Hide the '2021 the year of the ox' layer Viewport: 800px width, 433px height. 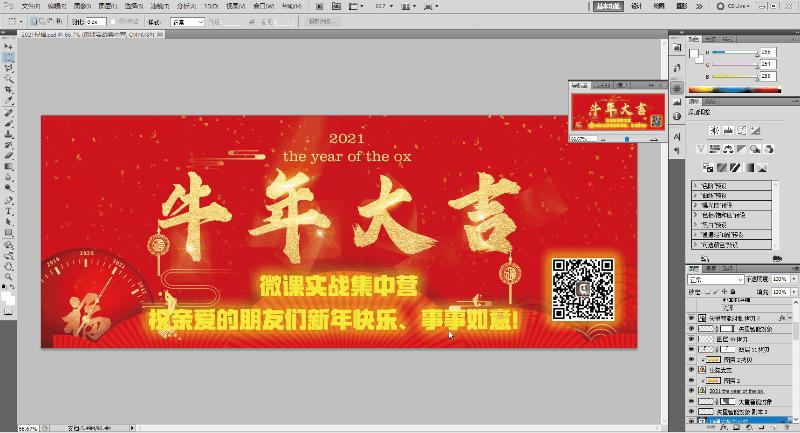tap(691, 391)
